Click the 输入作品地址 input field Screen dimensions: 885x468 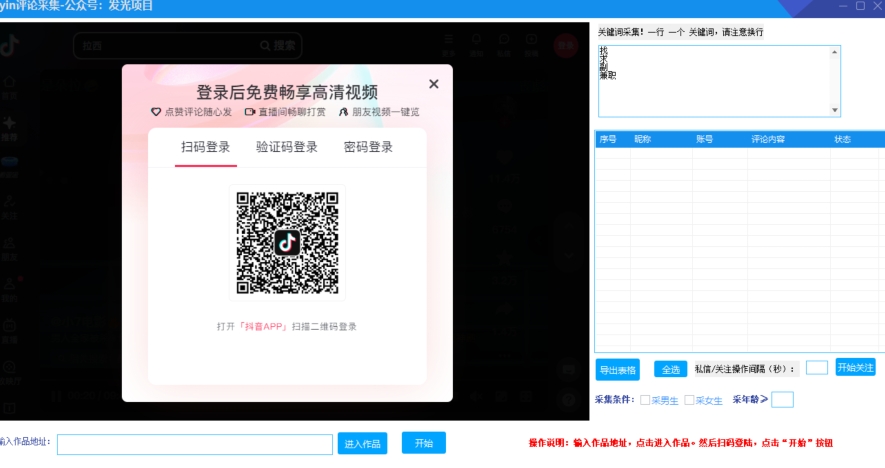(194, 444)
